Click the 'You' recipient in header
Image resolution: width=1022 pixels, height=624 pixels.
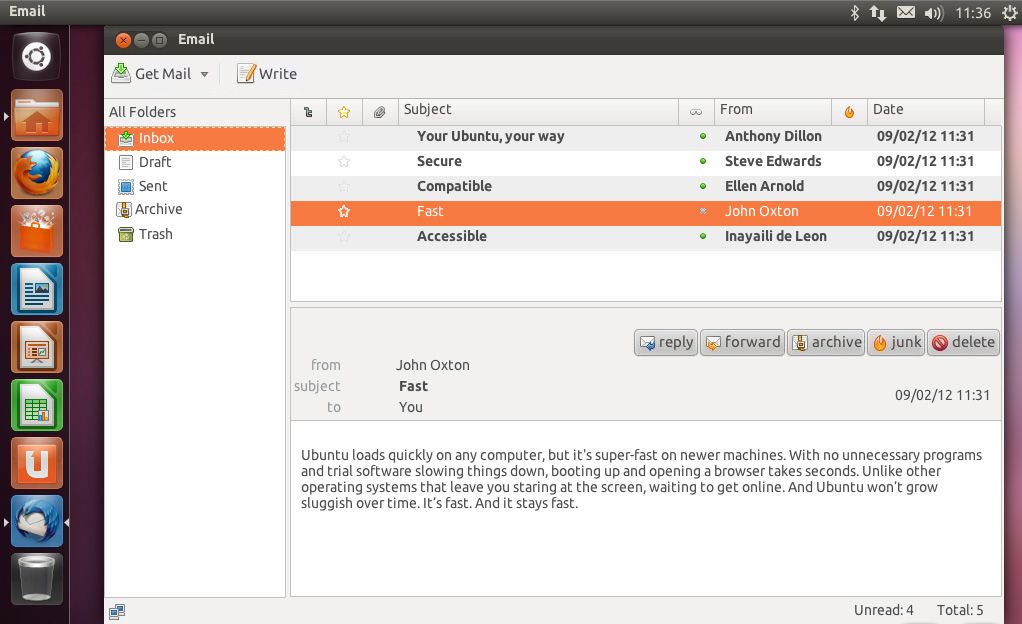coord(411,407)
